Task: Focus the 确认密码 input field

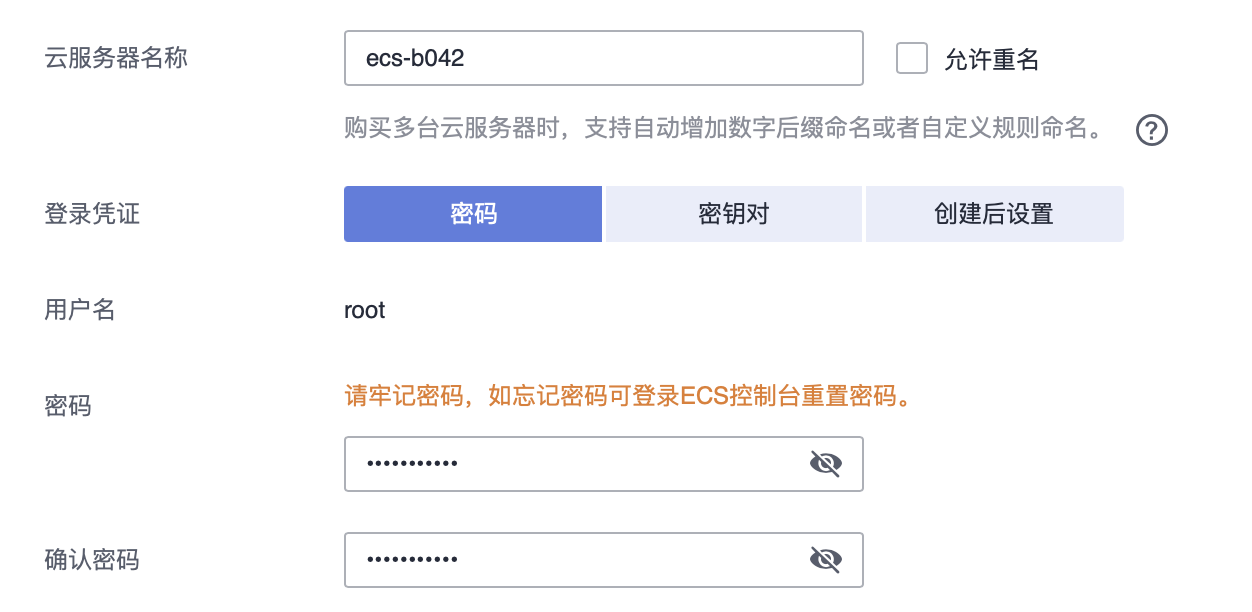Action: coord(580,559)
